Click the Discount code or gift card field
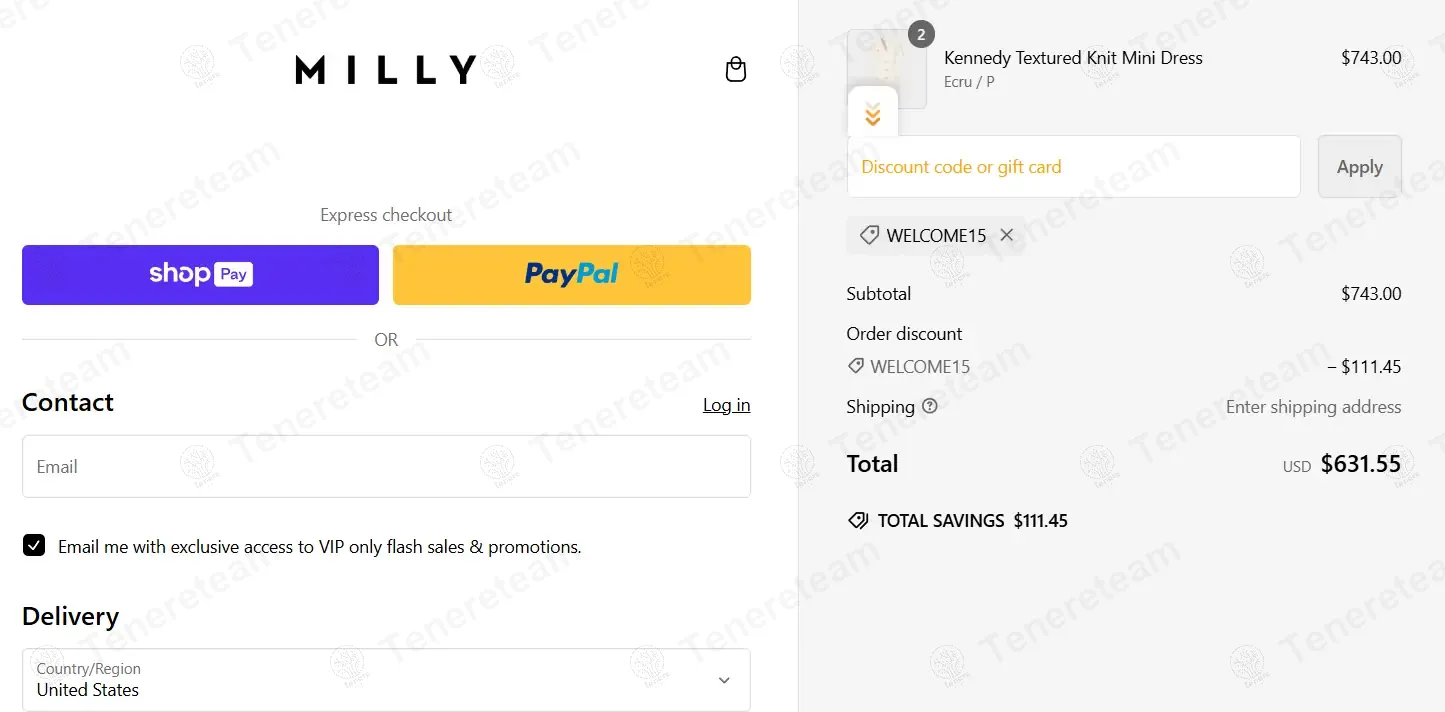This screenshot has height=712, width=1445. pyautogui.click(x=1073, y=167)
